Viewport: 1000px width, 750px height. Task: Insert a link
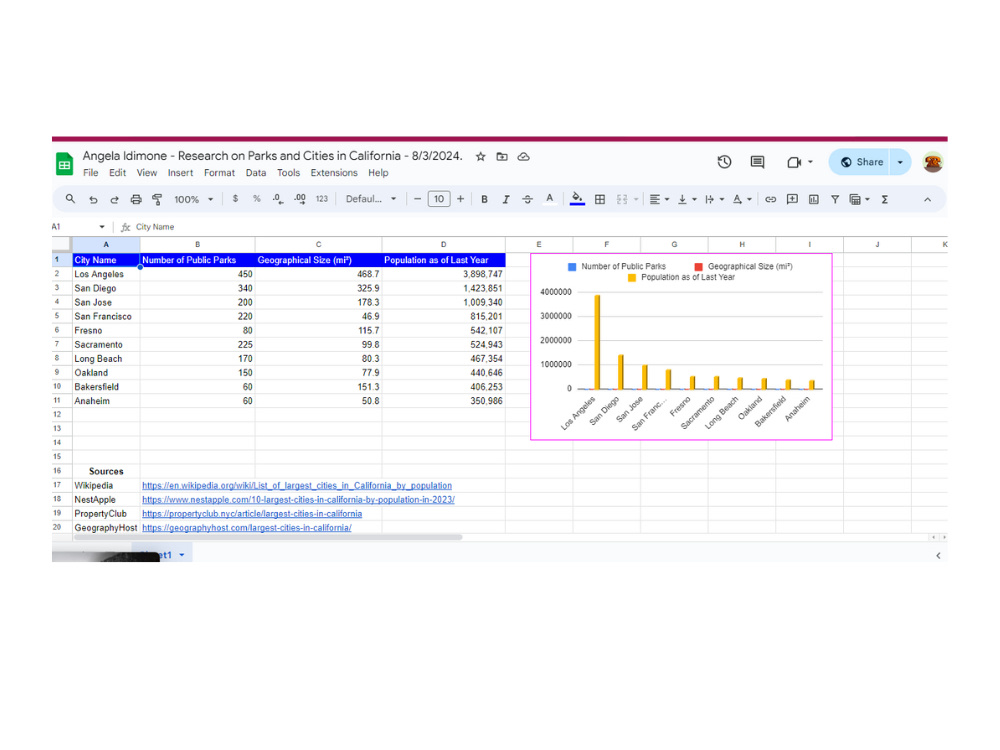770,200
